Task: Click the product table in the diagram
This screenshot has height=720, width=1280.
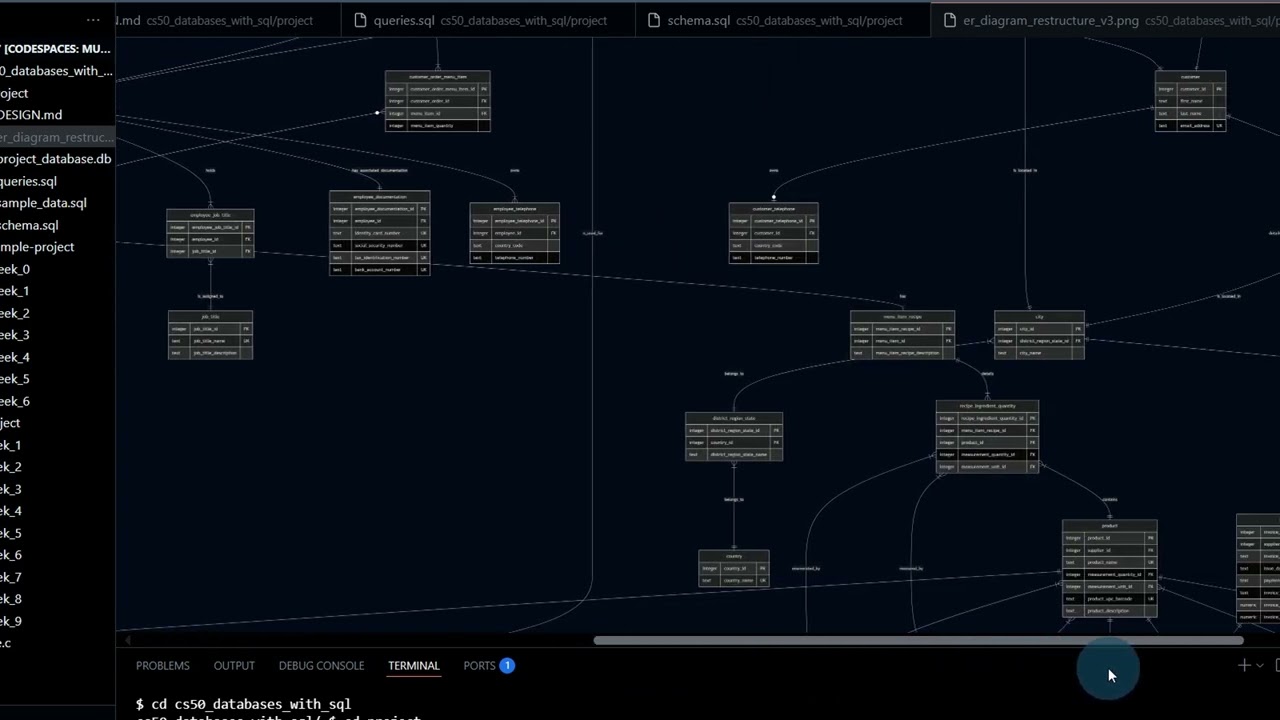Action: click(1109, 568)
